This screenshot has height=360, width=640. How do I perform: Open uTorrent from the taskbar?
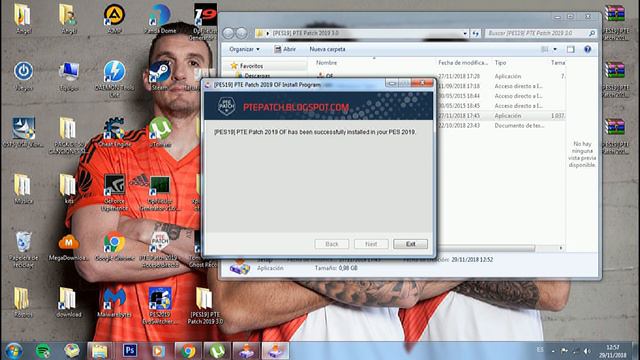(217, 351)
